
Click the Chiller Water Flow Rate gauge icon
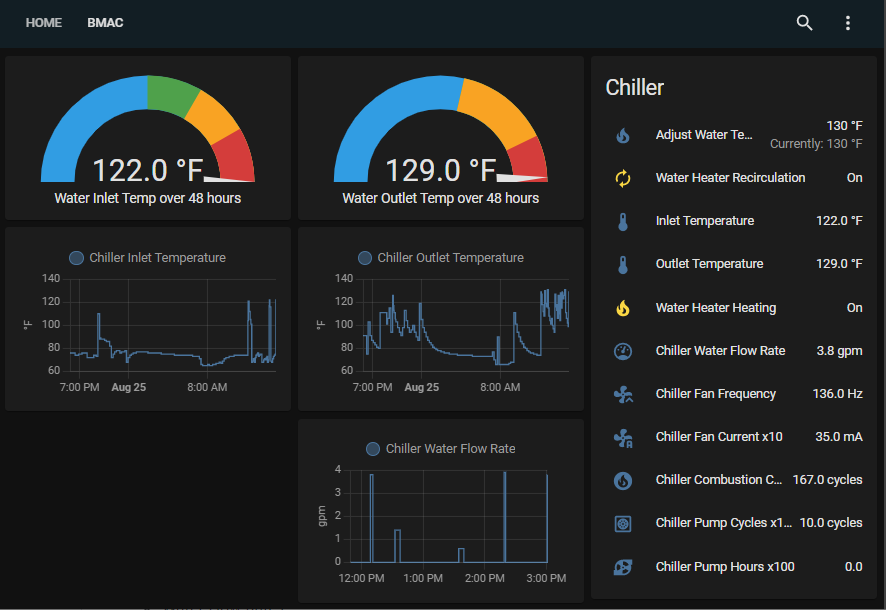(x=623, y=351)
